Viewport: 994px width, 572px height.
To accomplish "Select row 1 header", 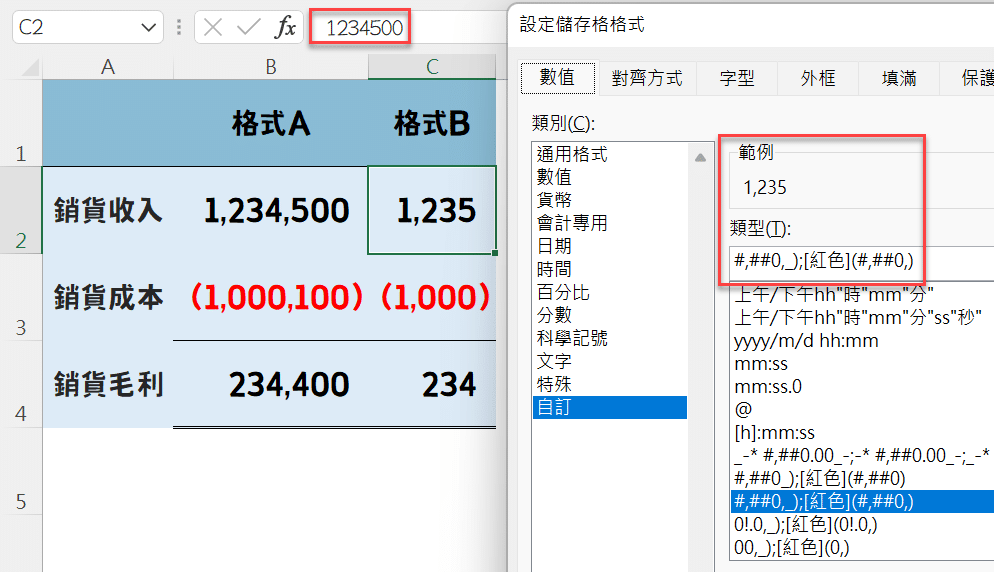I will click(x=21, y=123).
